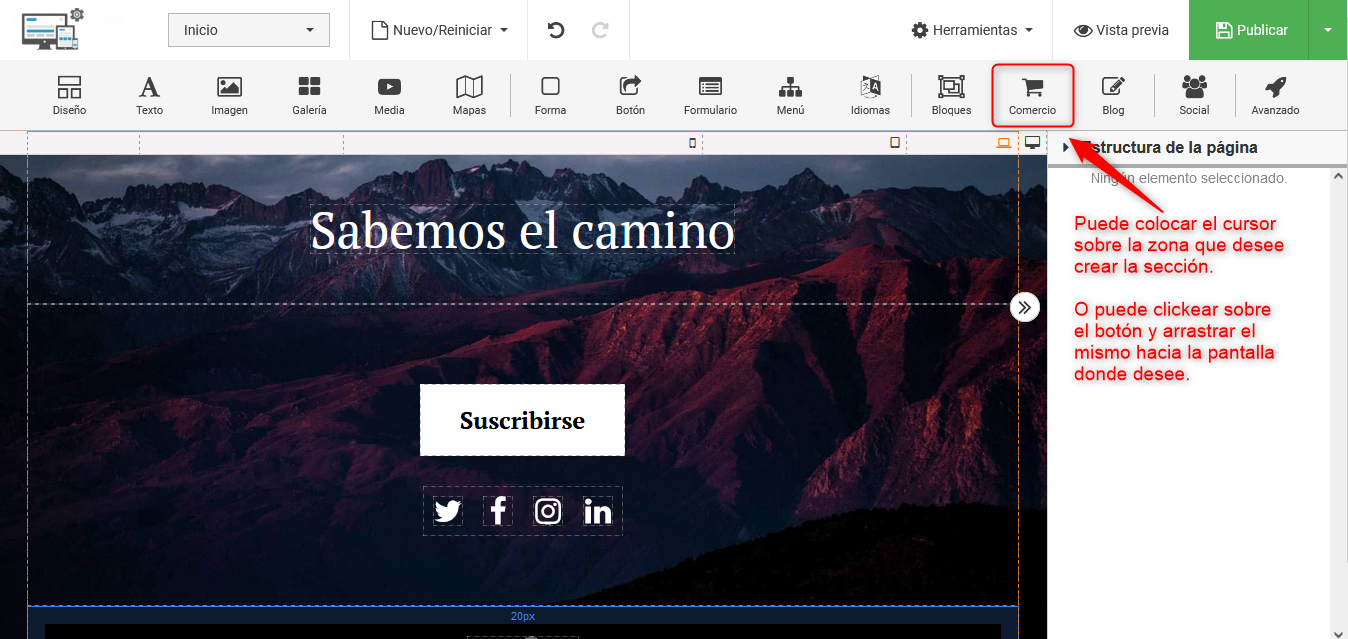The image size is (1348, 639).
Task: Switch to laptop view icon on ruler
Action: 1004,143
